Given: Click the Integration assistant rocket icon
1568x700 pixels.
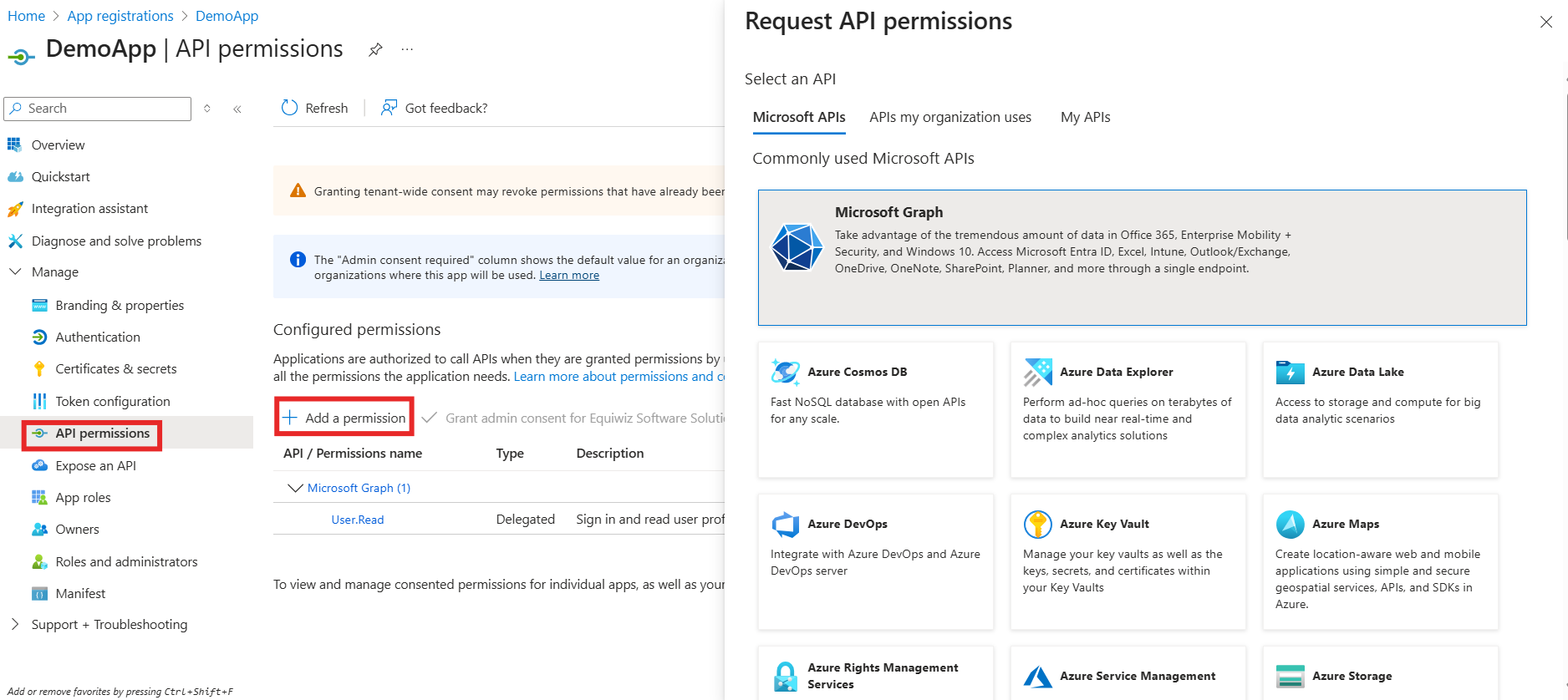Looking at the screenshot, I should [15, 209].
